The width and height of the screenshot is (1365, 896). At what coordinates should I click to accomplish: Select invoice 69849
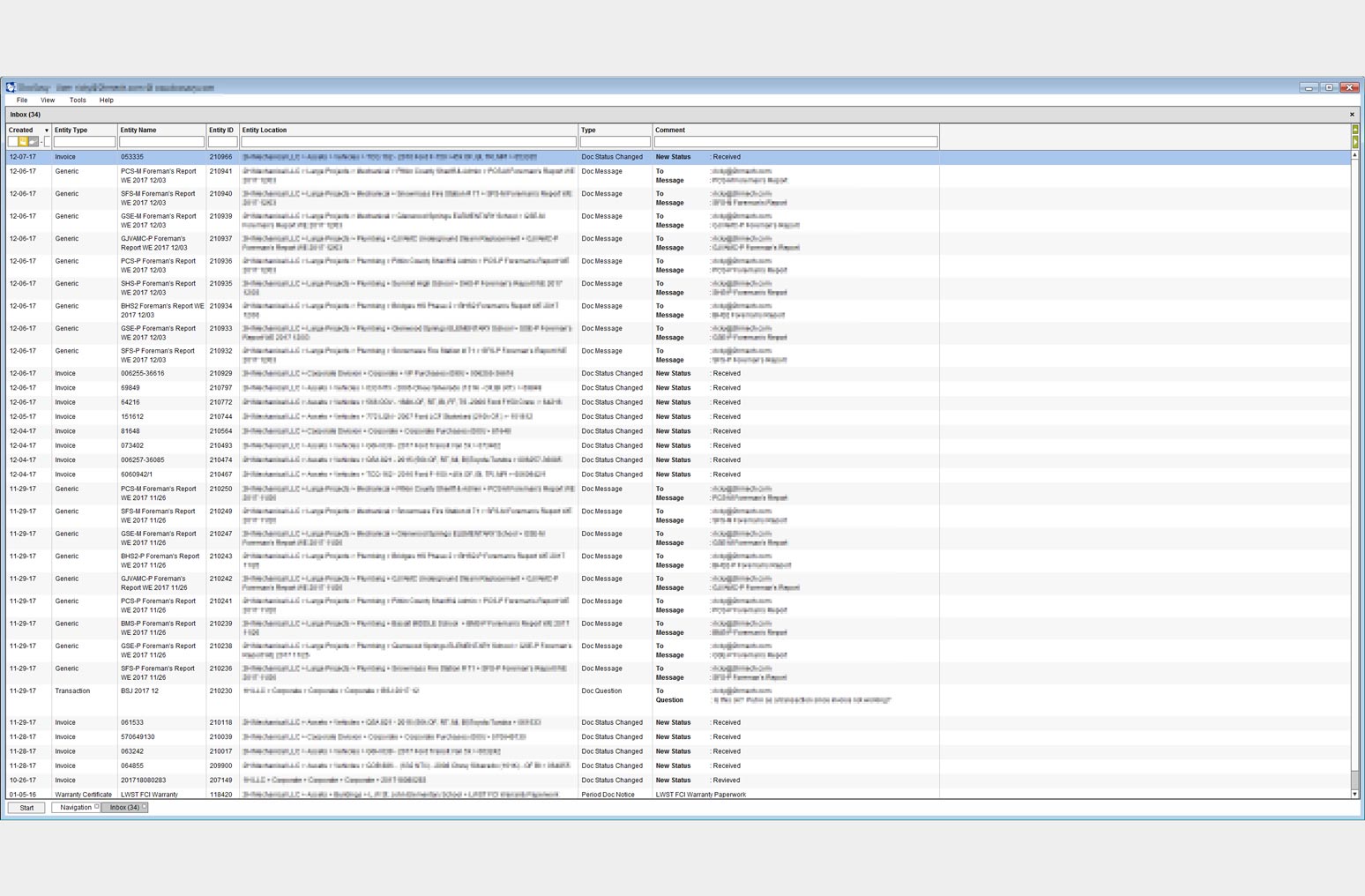click(678, 388)
